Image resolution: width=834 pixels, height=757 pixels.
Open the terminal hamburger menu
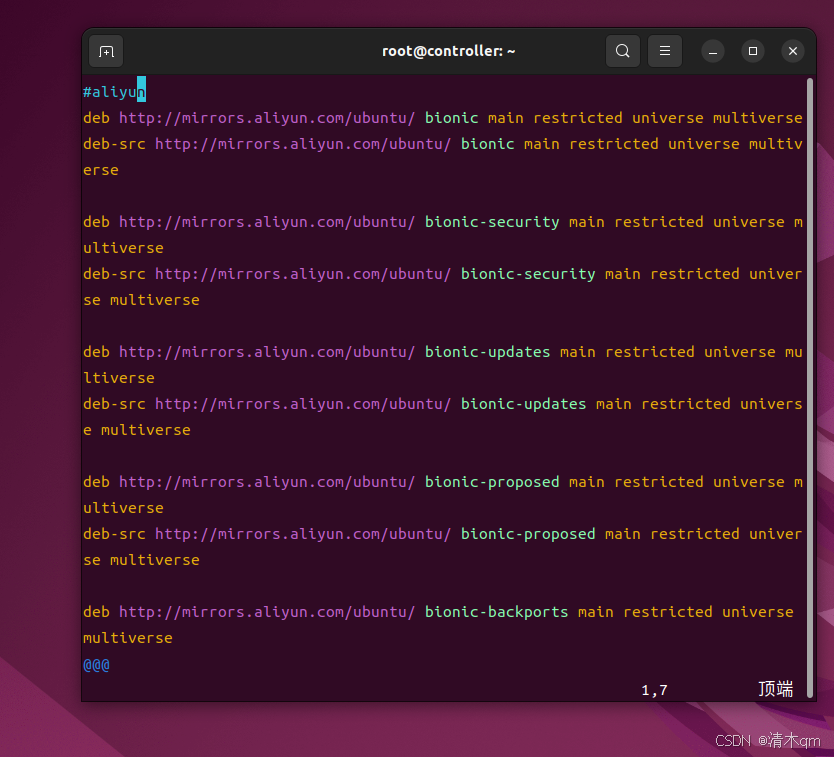pyautogui.click(x=665, y=52)
